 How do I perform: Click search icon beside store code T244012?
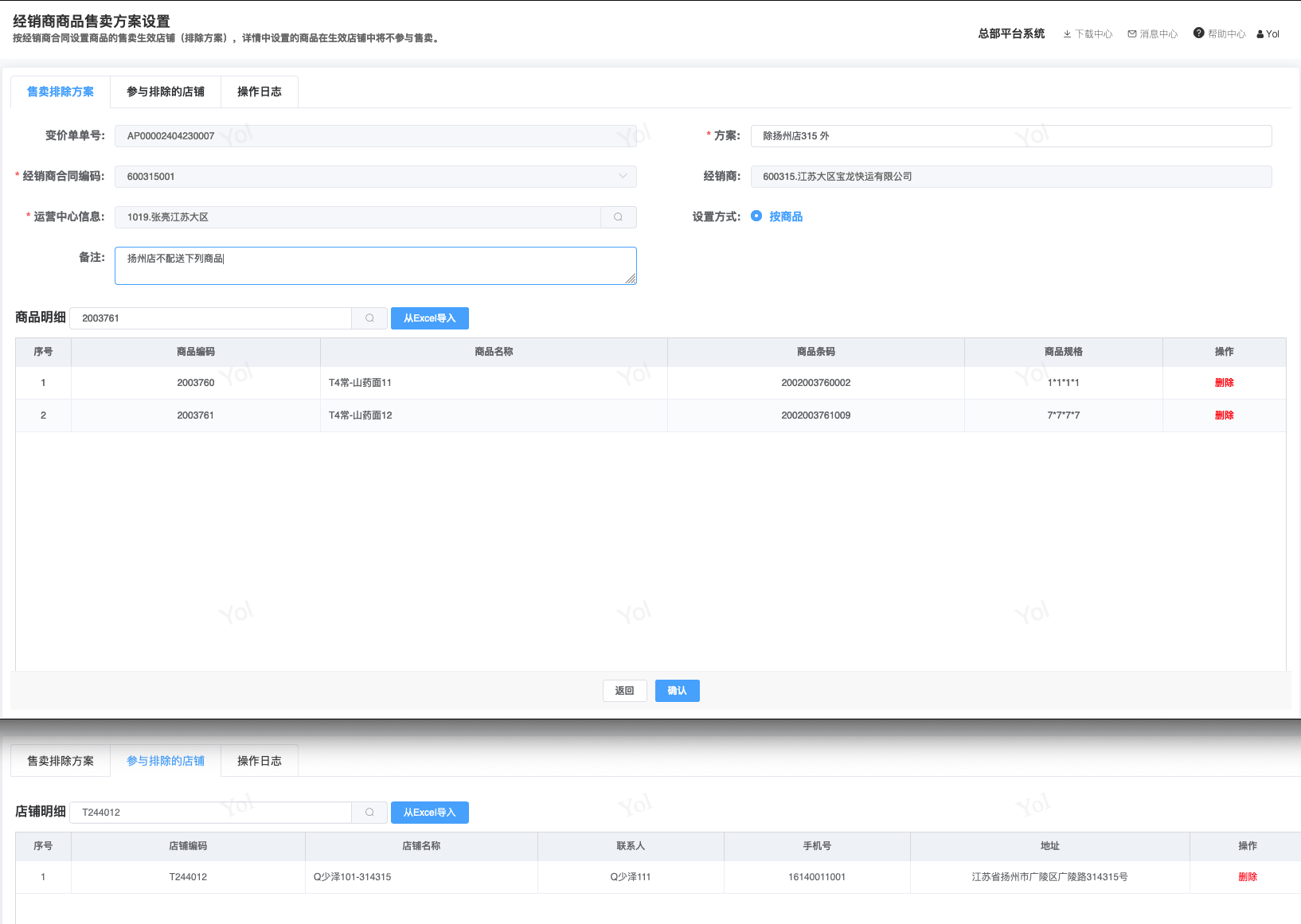pos(369,813)
